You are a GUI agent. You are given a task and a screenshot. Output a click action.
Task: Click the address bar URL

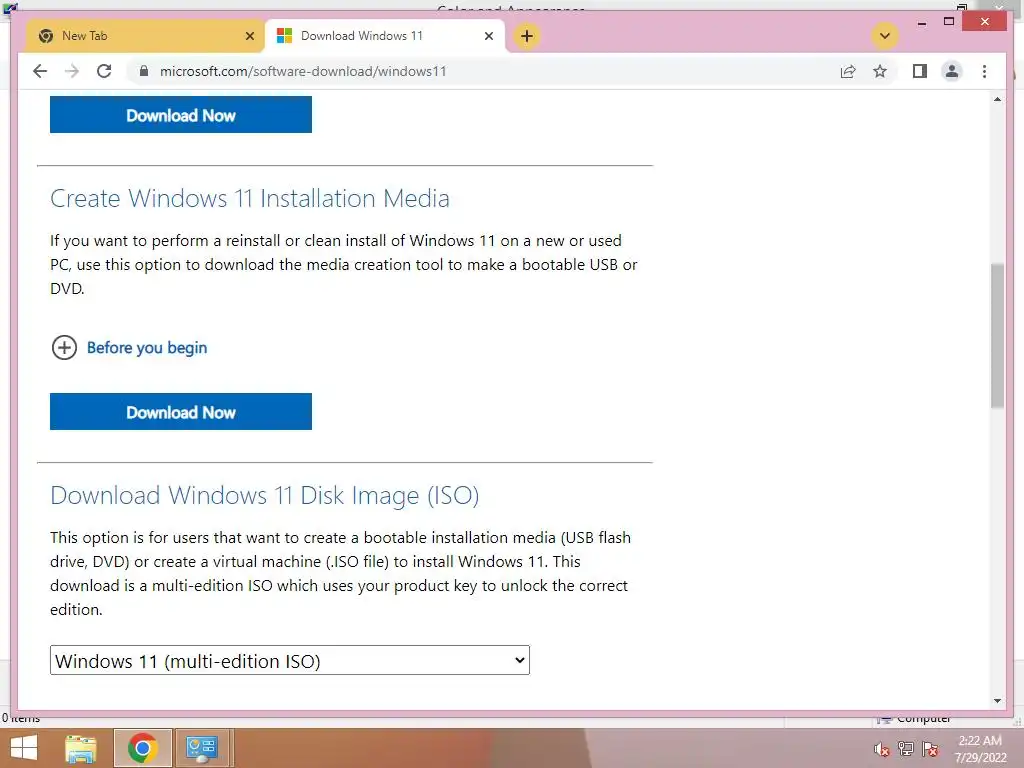[303, 71]
